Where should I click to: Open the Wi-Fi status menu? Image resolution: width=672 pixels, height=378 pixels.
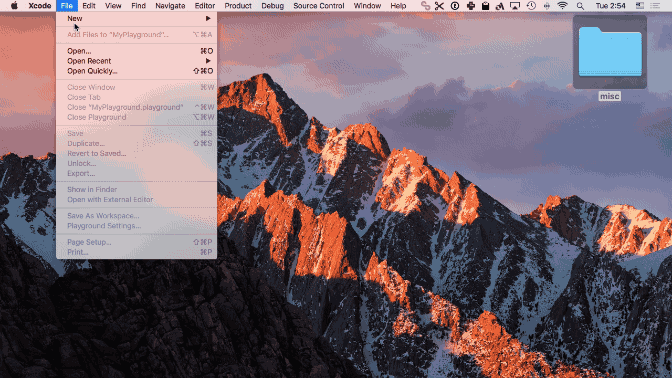tap(562, 6)
